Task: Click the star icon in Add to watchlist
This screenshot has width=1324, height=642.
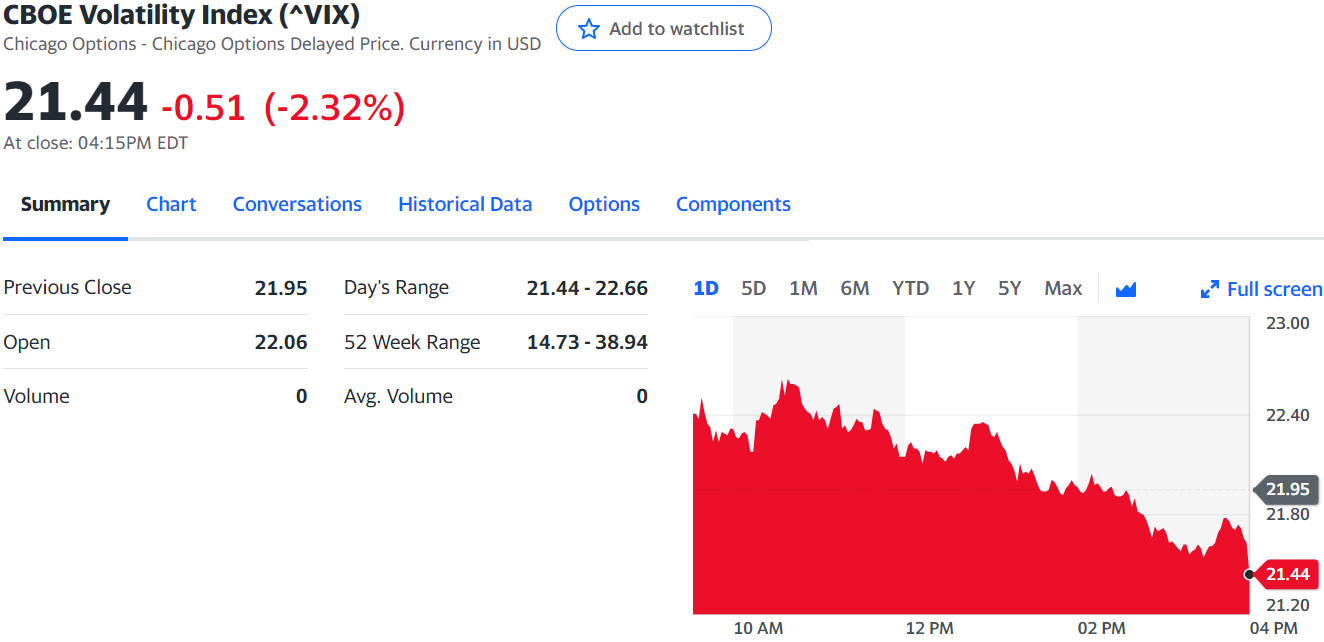Action: coord(589,29)
